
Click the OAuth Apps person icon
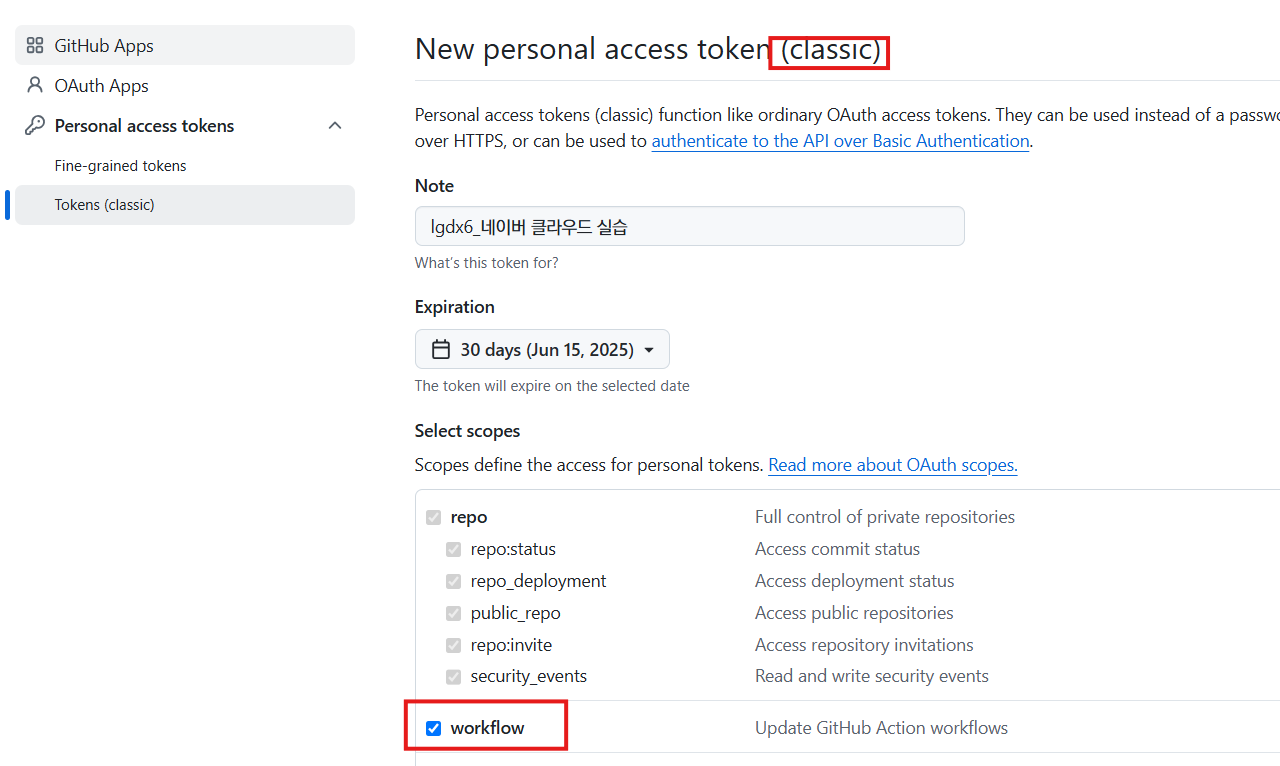pyautogui.click(x=35, y=85)
